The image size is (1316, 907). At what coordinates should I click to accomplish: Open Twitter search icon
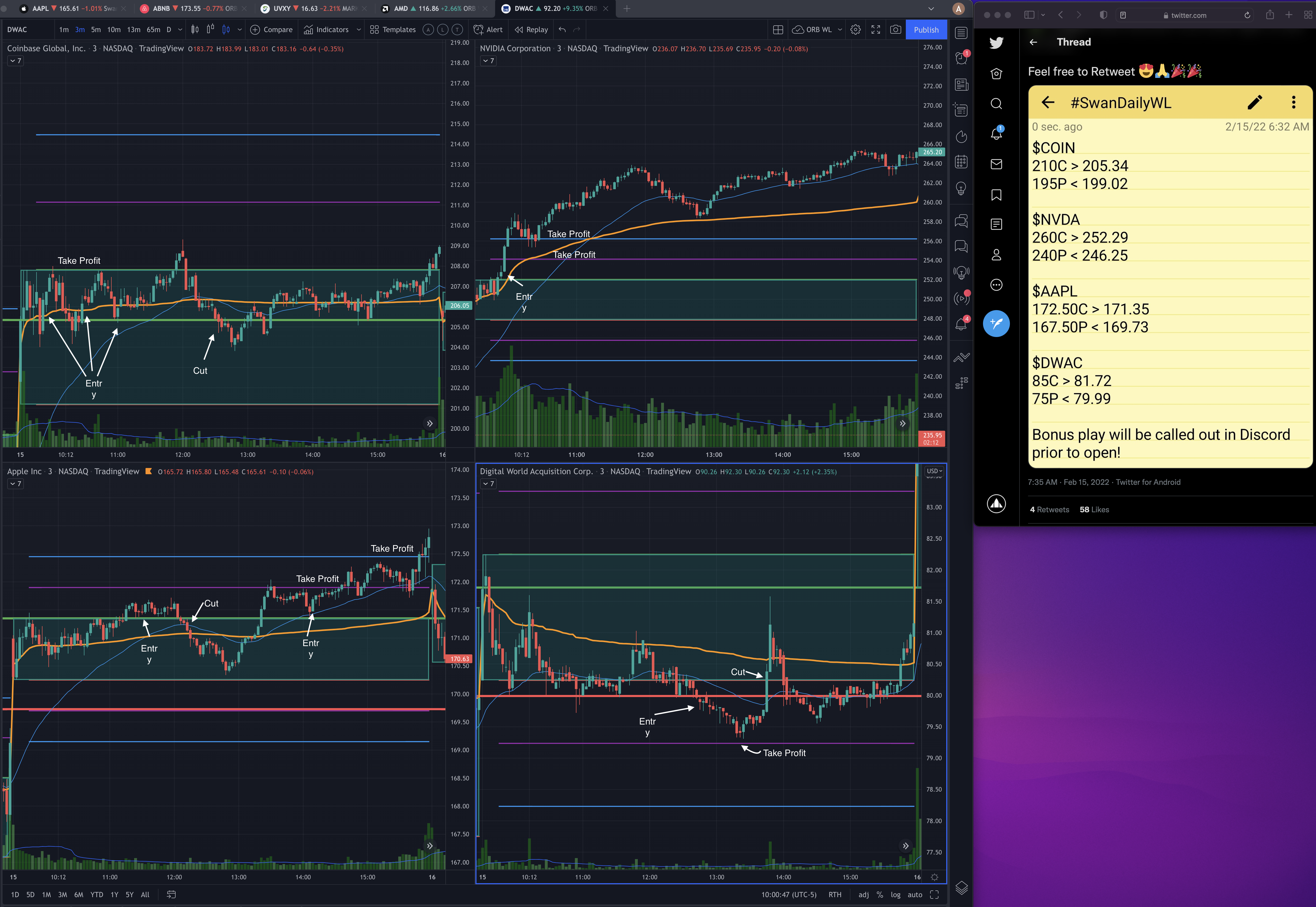pos(996,104)
